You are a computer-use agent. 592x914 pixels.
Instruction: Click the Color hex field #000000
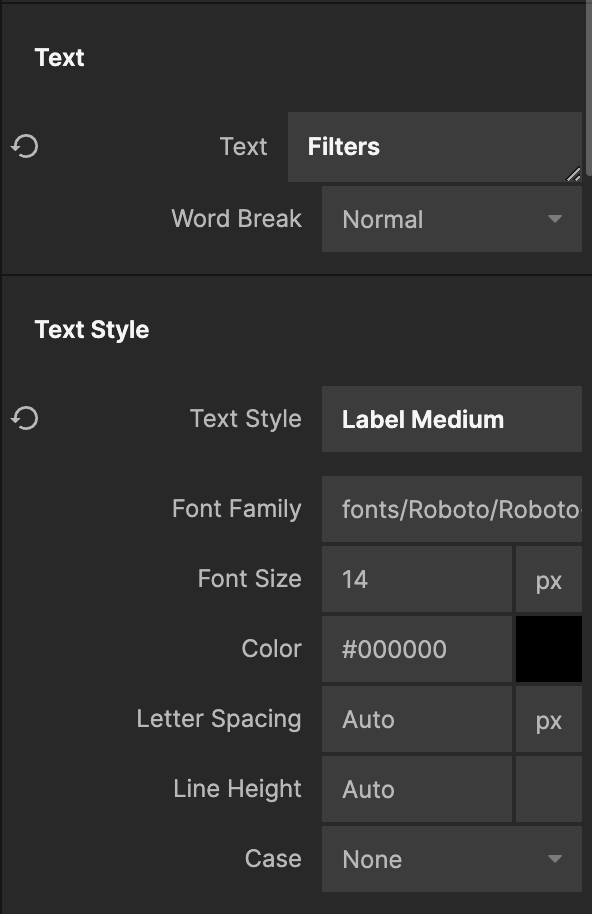pos(417,649)
